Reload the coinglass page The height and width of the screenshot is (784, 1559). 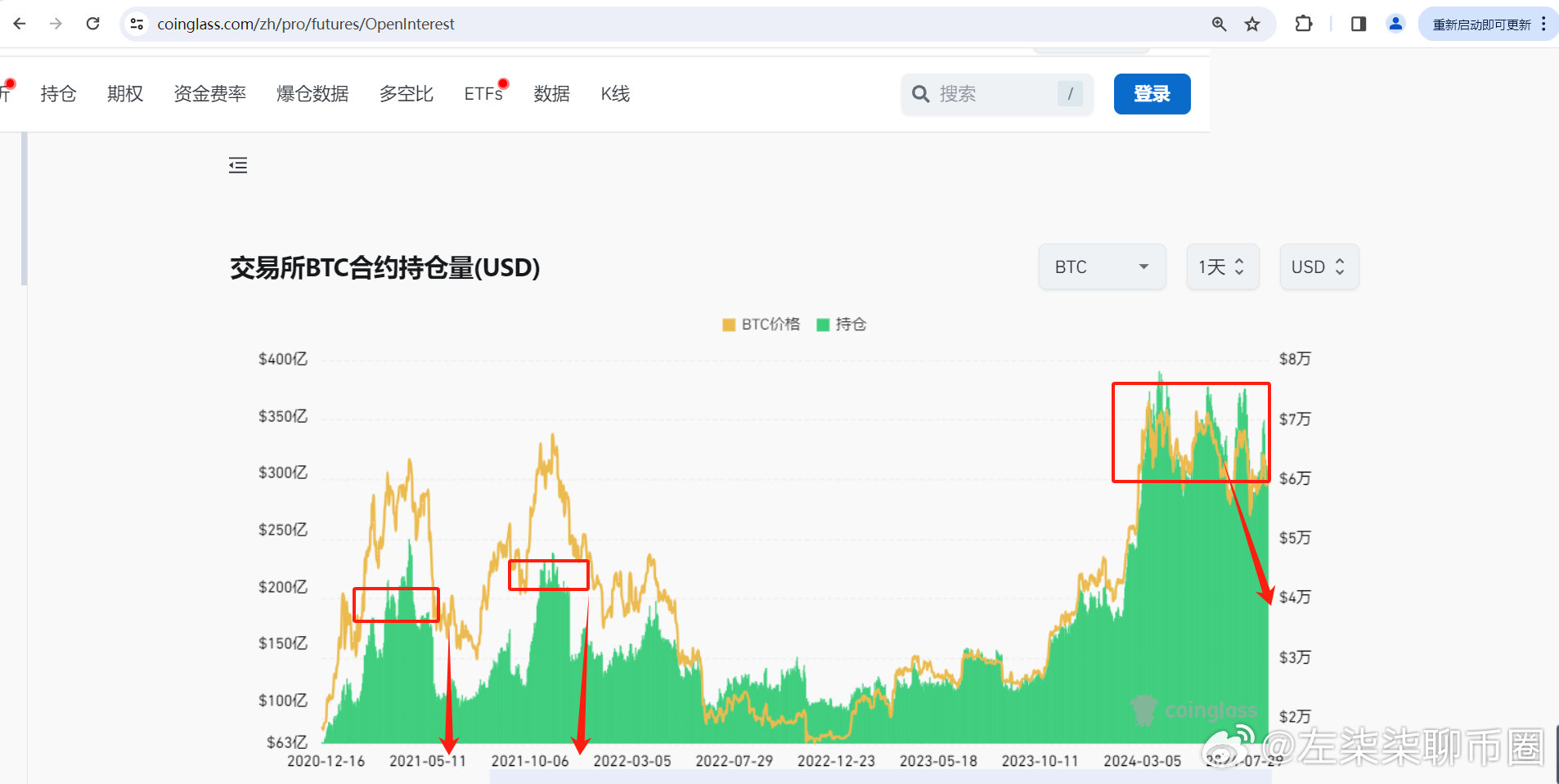click(x=92, y=24)
